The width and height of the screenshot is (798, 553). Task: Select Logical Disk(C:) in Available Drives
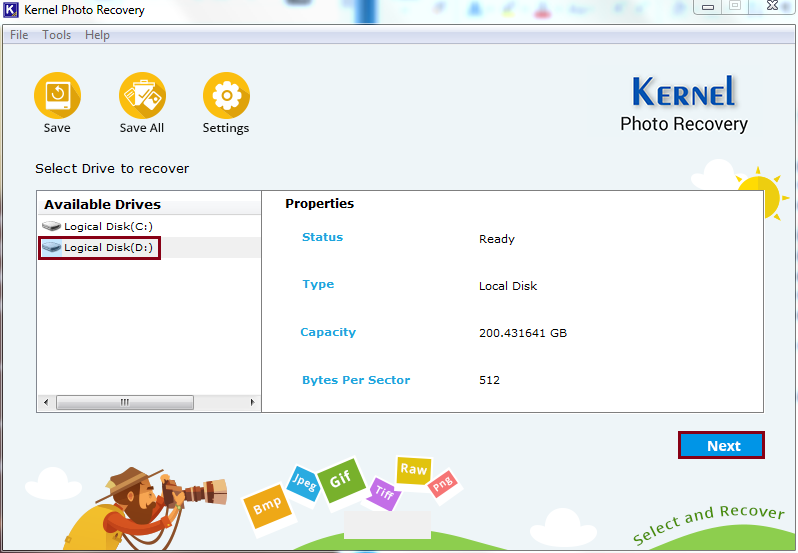pyautogui.click(x=108, y=226)
